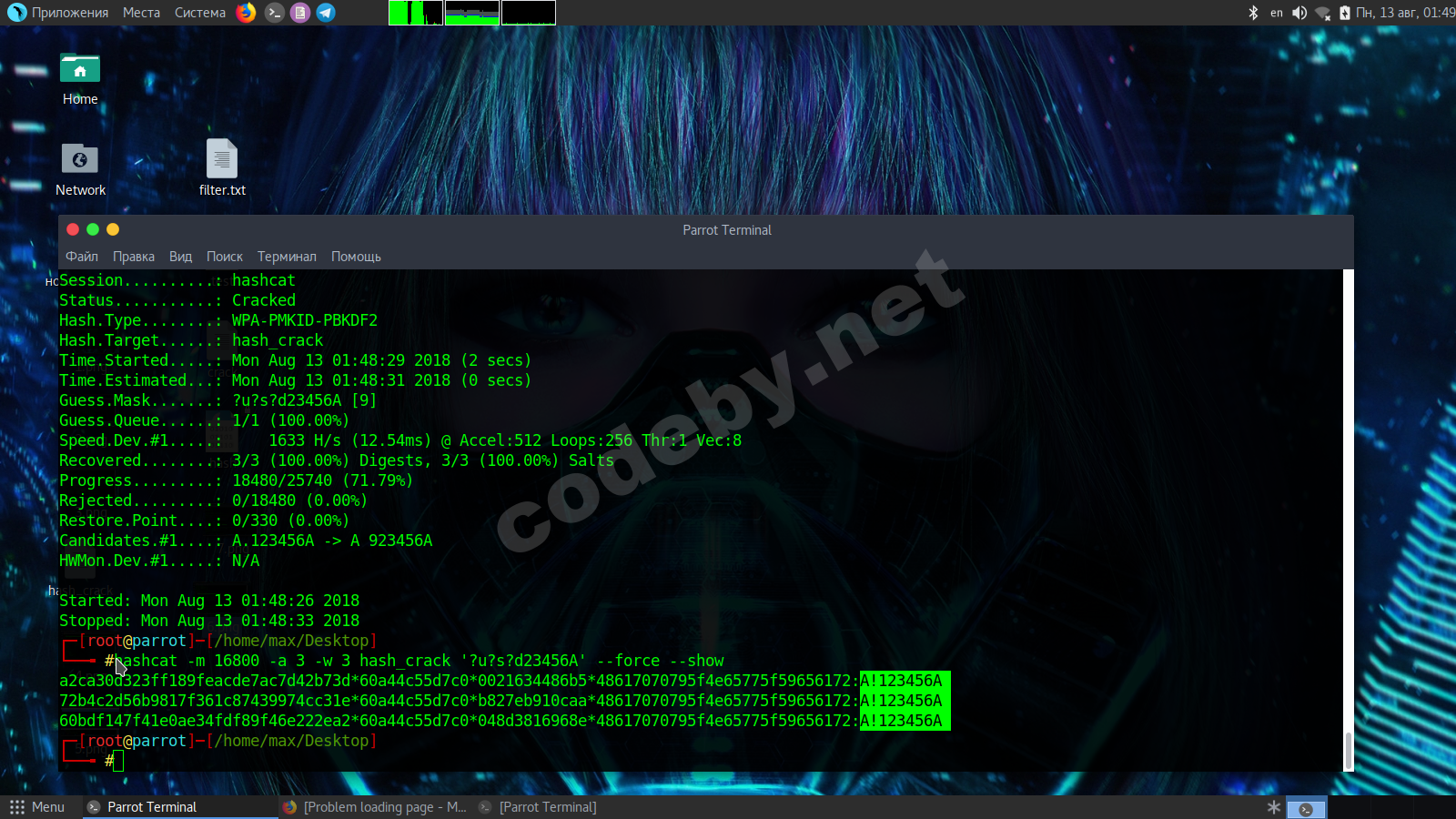Click the green terminal window button
This screenshot has width=1456, height=819.
[93, 229]
